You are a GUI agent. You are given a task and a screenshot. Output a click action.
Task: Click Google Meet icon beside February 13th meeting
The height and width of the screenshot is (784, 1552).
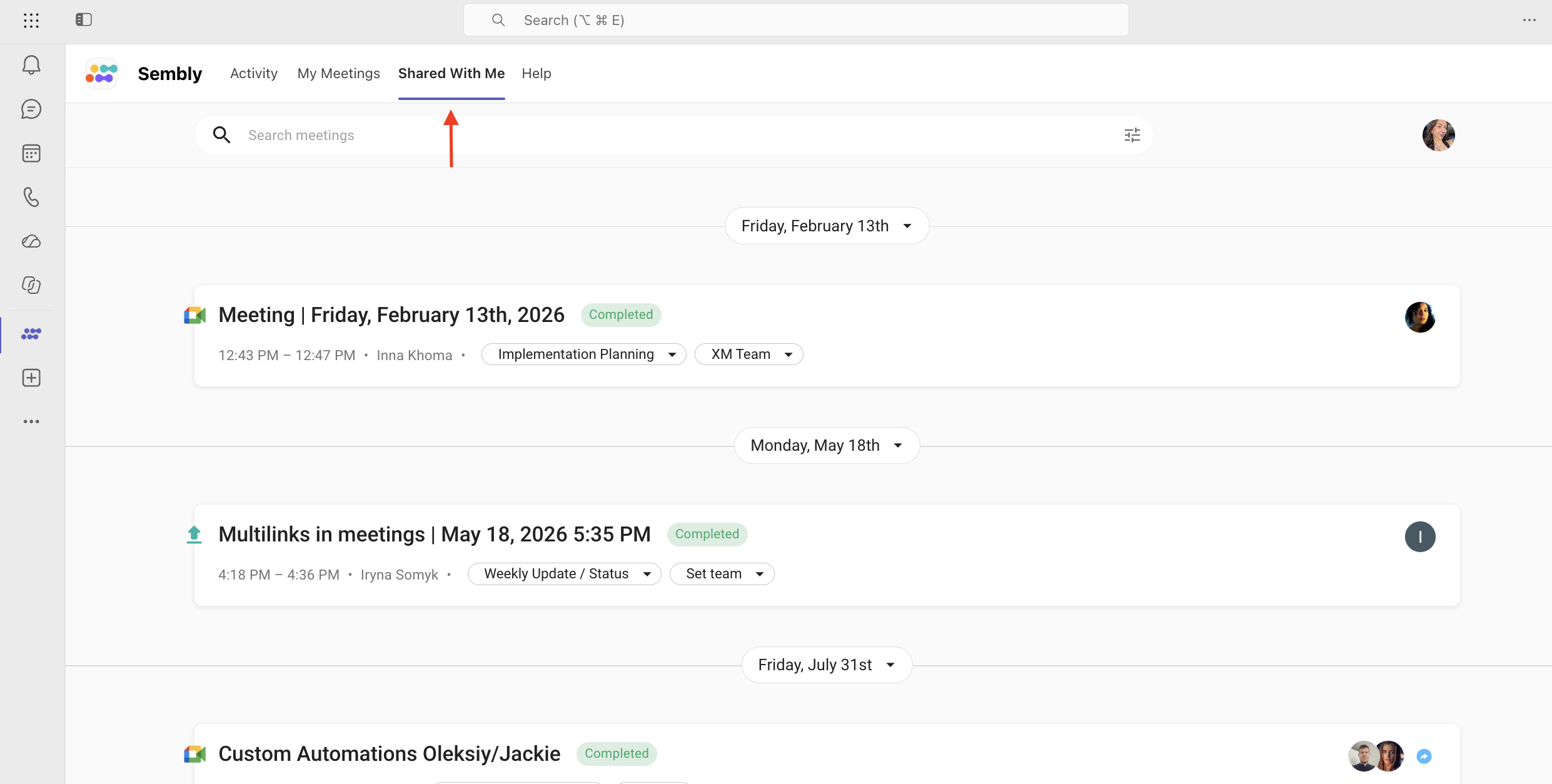[x=195, y=315]
